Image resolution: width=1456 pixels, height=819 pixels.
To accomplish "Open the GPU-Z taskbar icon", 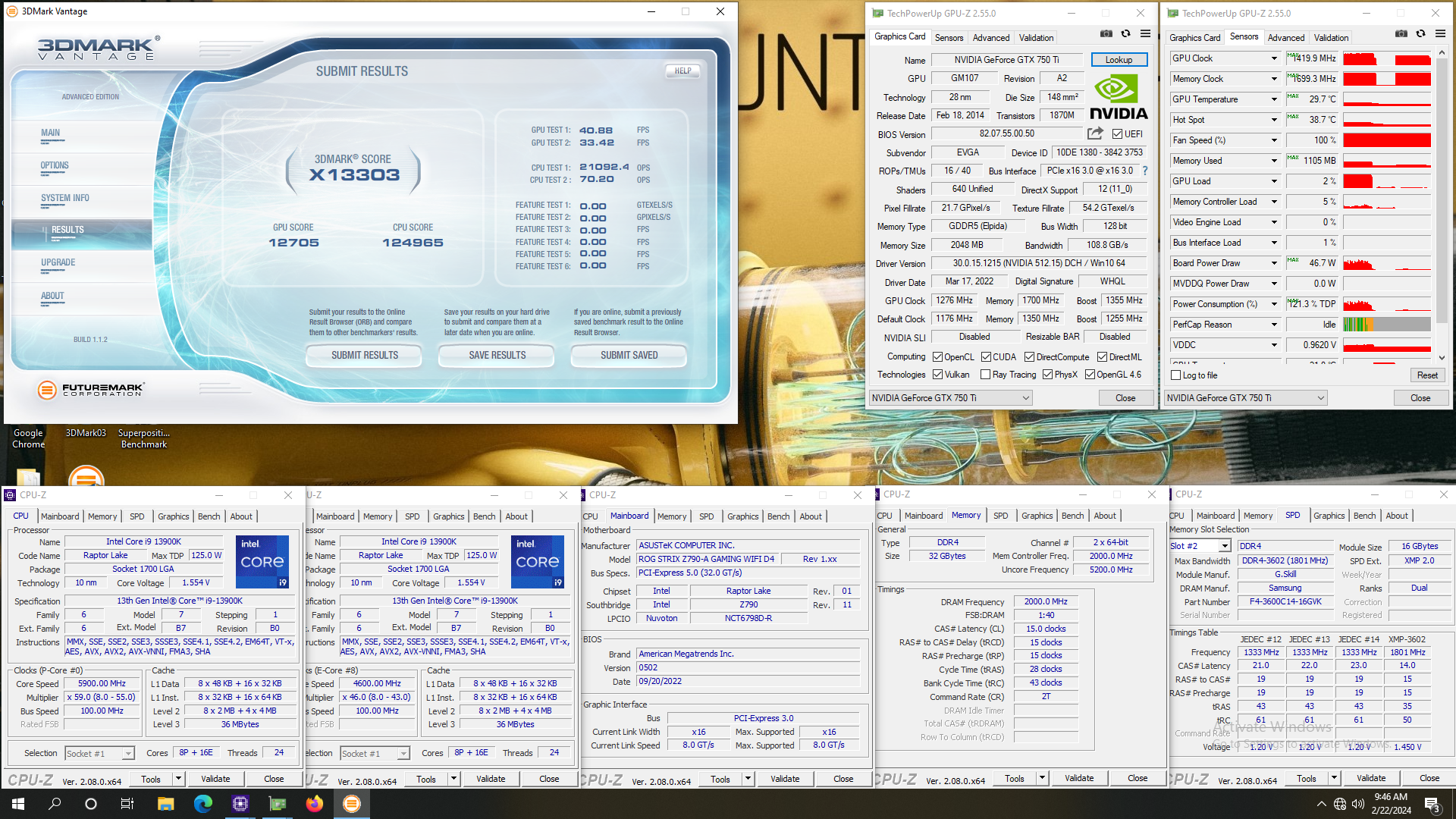I will (278, 804).
